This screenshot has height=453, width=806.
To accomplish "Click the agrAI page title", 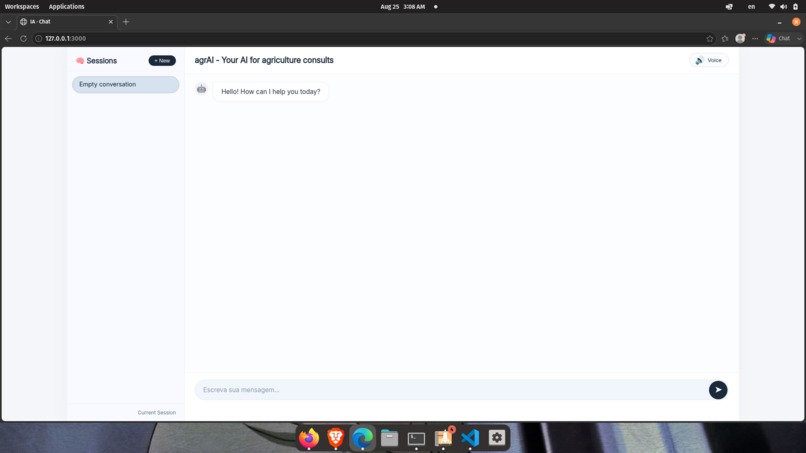I will 264,60.
